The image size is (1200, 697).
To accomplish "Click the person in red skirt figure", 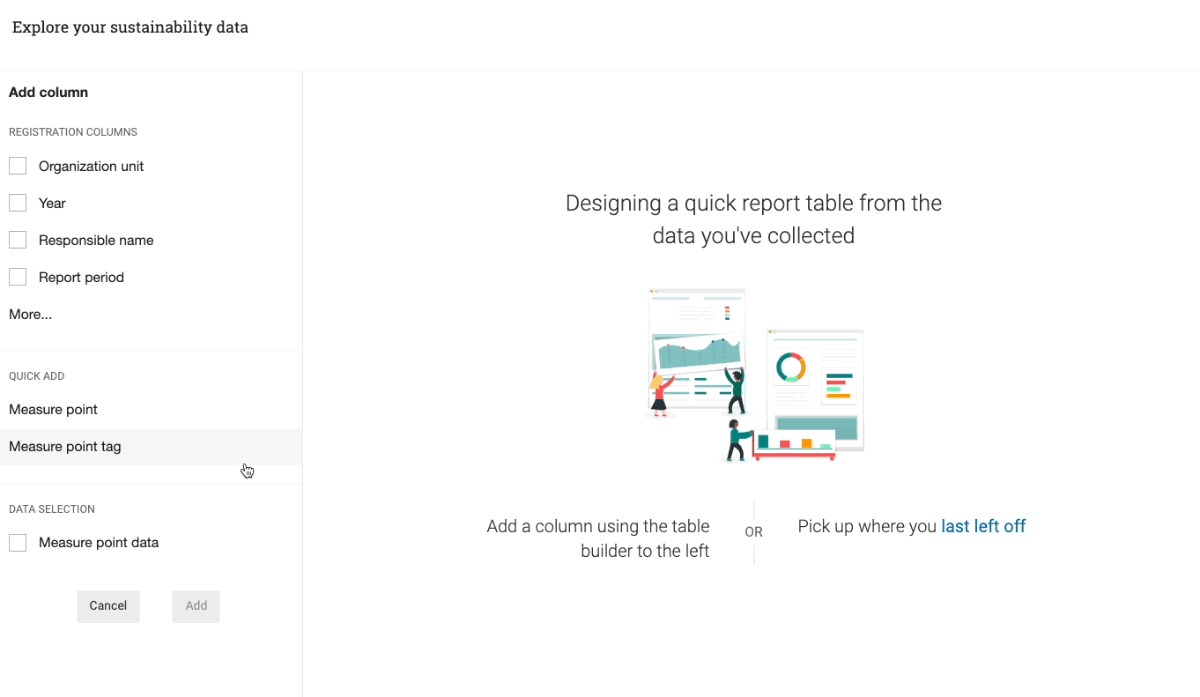I will point(659,393).
